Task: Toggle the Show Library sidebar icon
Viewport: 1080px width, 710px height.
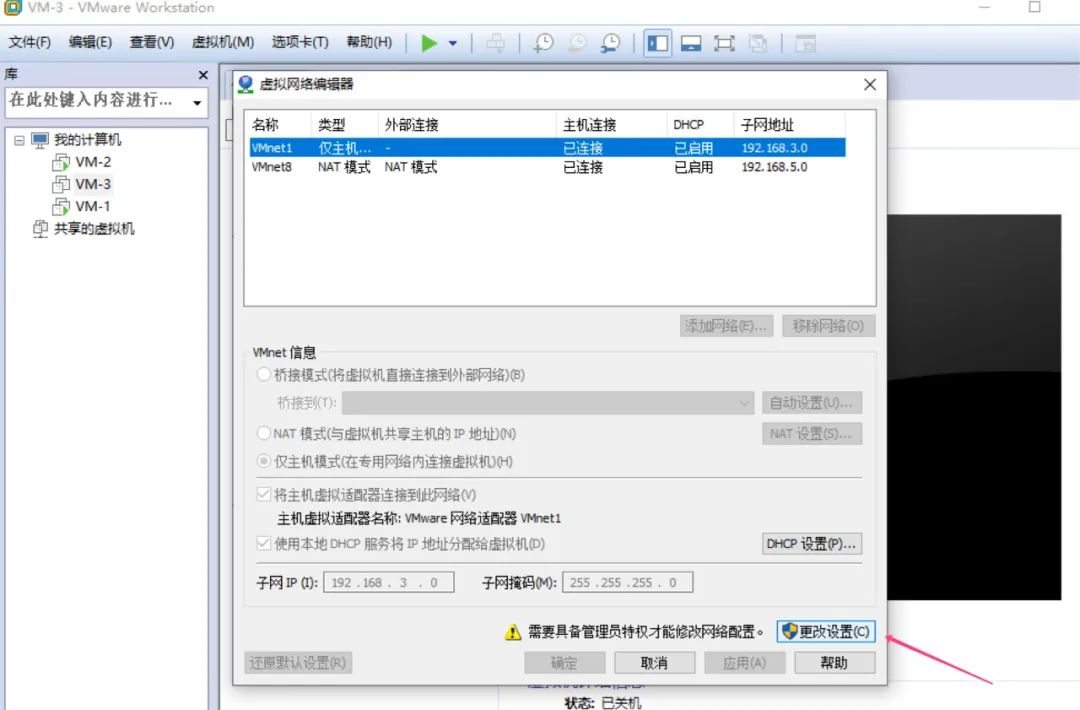Action: click(658, 43)
